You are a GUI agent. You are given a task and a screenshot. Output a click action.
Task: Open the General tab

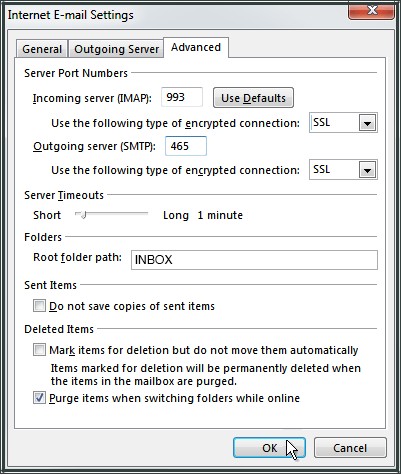pyautogui.click(x=42, y=49)
